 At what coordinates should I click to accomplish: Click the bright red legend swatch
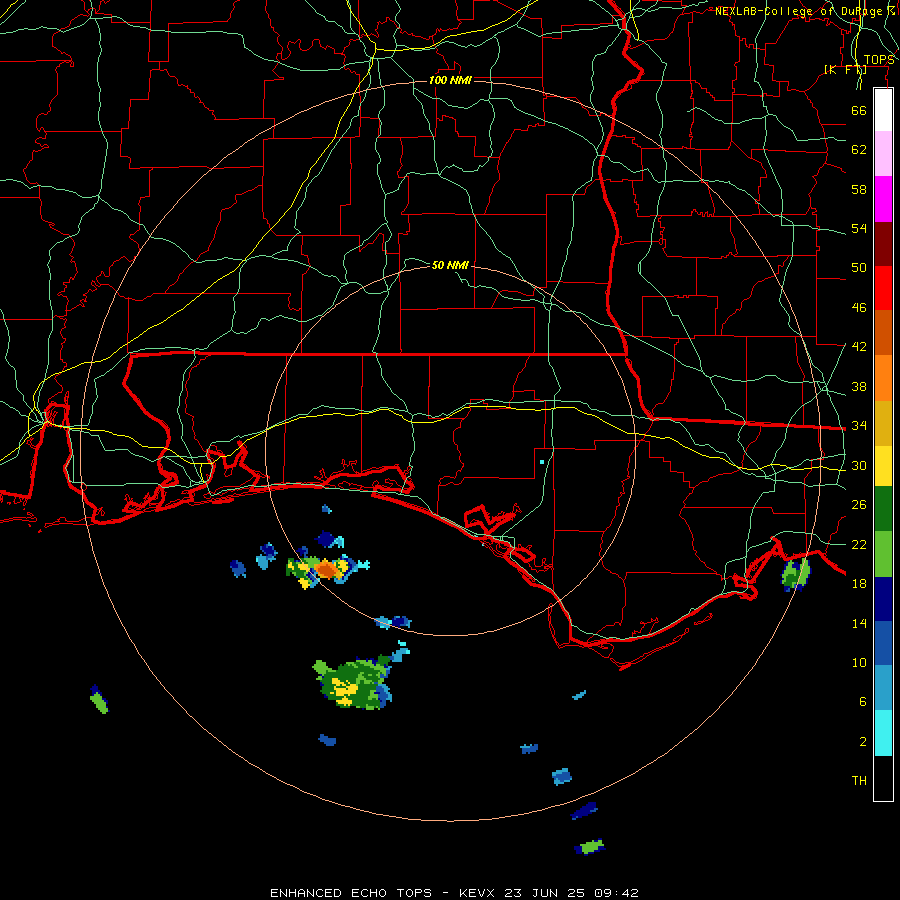pyautogui.click(x=883, y=288)
